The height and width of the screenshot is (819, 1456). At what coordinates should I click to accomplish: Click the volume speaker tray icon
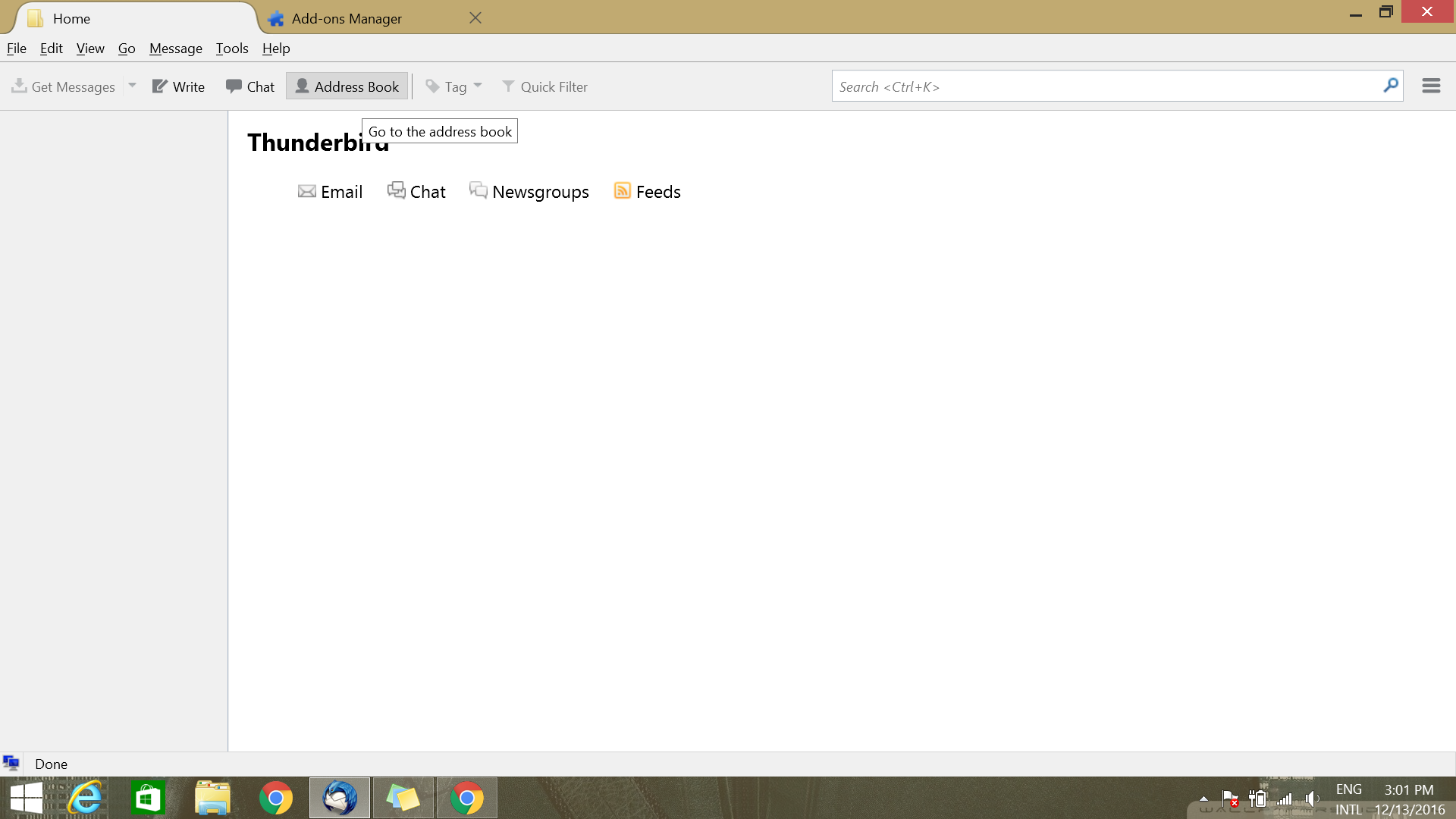[x=1312, y=799]
